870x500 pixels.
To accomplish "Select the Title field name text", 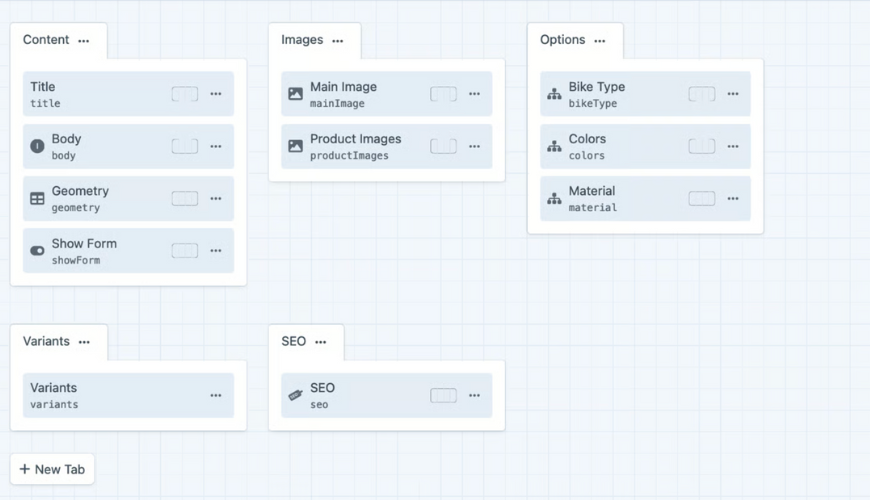I will (x=43, y=87).
